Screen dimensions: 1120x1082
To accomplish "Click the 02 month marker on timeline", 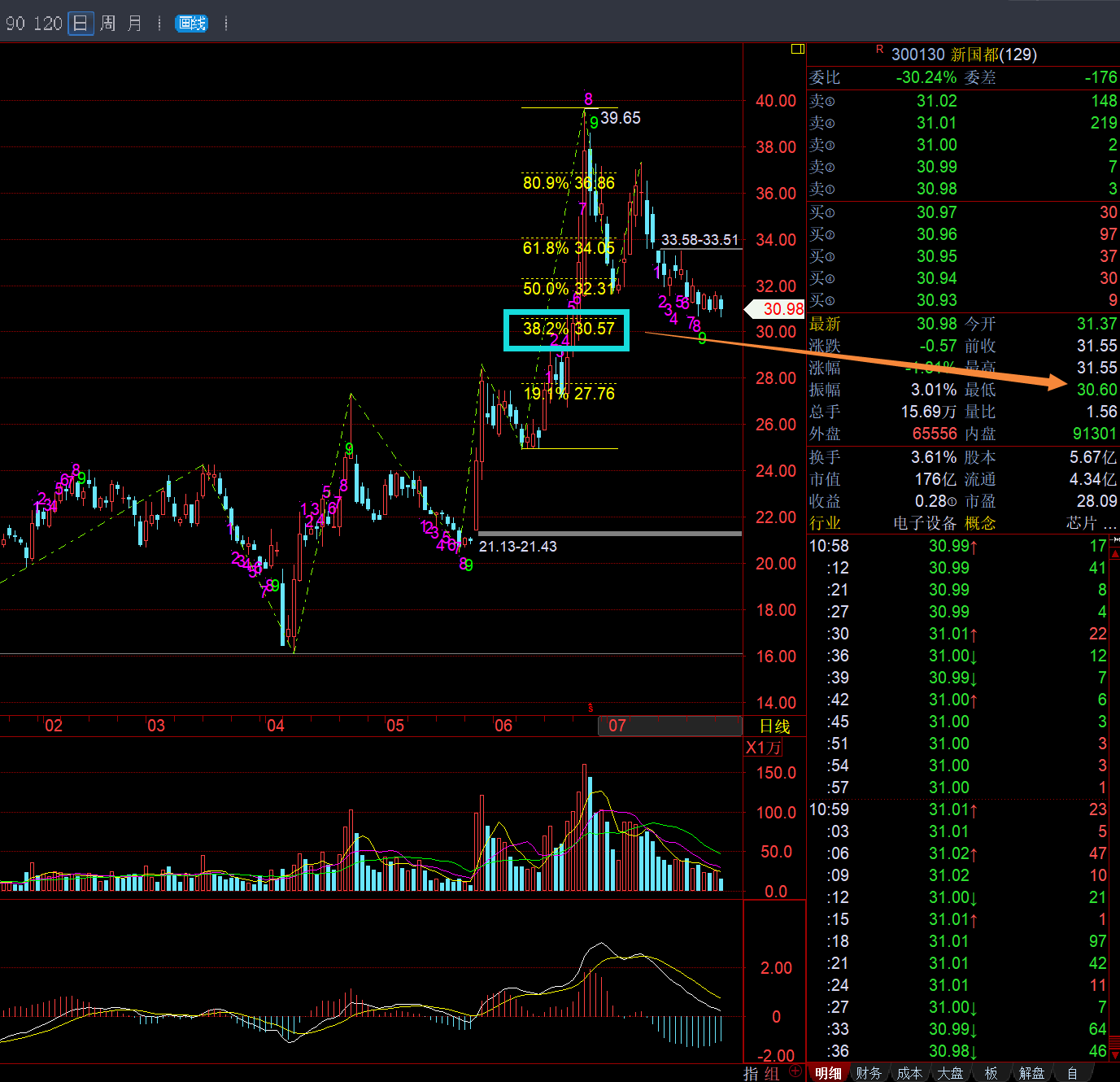I will (53, 726).
